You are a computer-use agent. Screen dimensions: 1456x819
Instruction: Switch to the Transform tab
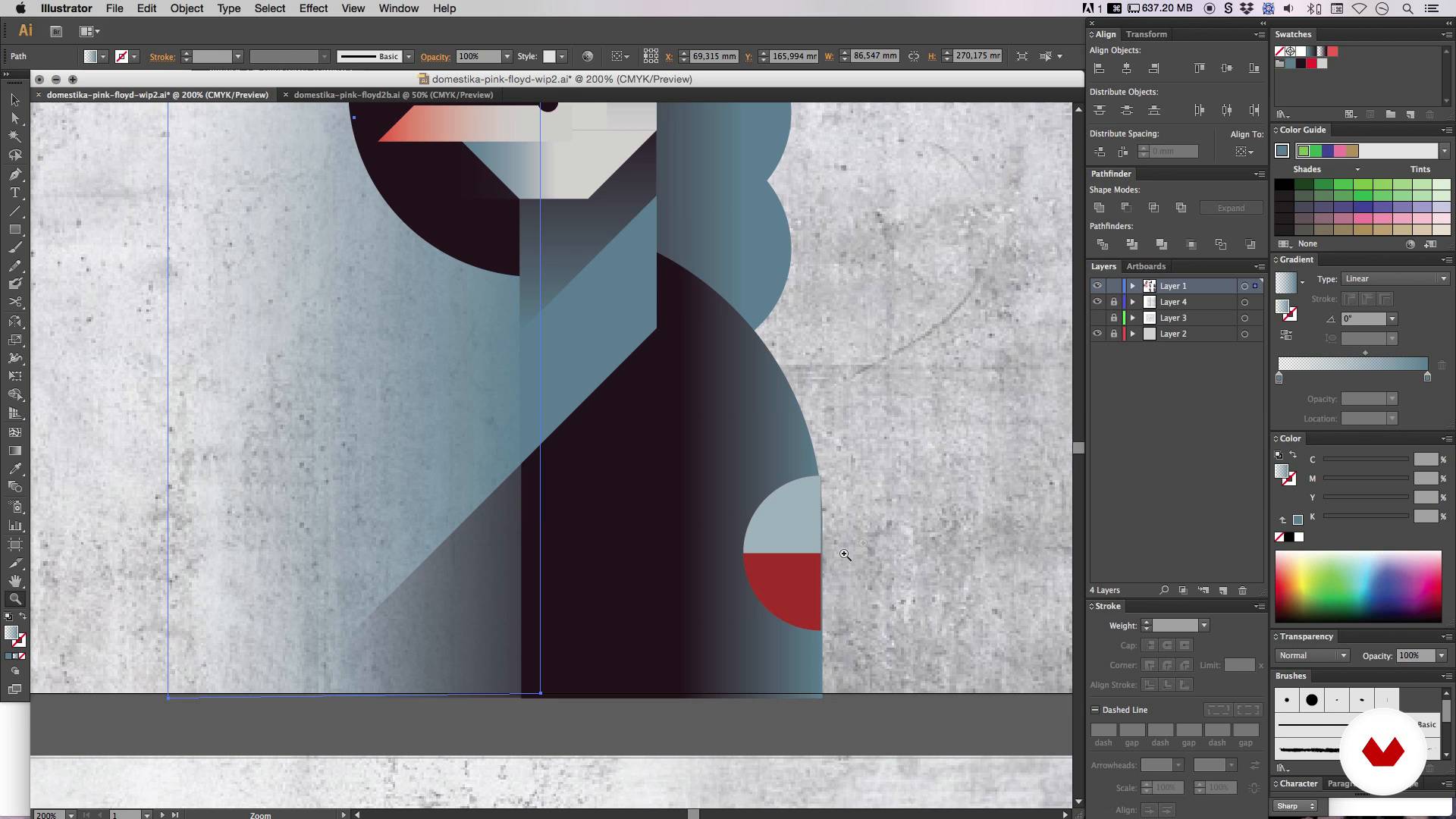[1146, 34]
